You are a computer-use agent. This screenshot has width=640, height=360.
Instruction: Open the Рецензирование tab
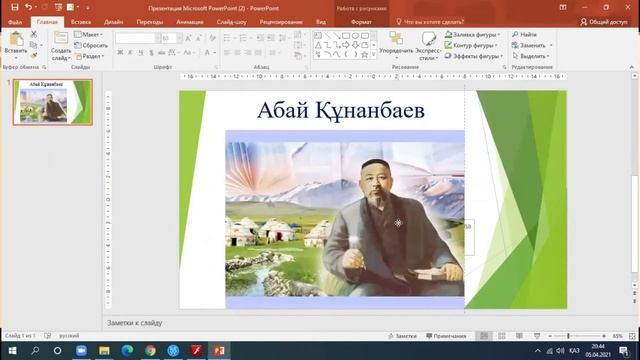pyautogui.click(x=281, y=22)
